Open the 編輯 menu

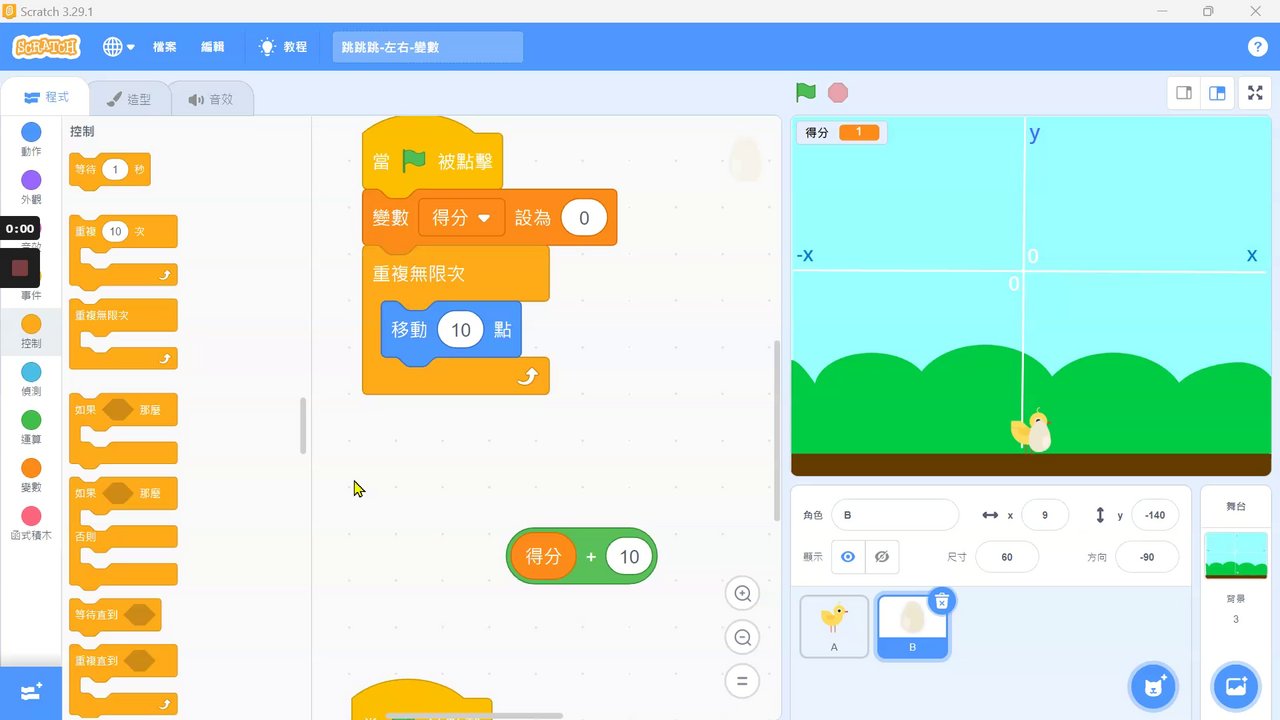point(213,47)
